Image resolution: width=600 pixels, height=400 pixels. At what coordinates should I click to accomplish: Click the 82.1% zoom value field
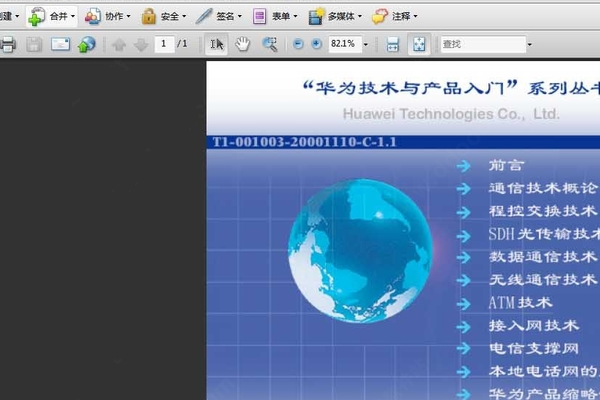tap(345, 44)
